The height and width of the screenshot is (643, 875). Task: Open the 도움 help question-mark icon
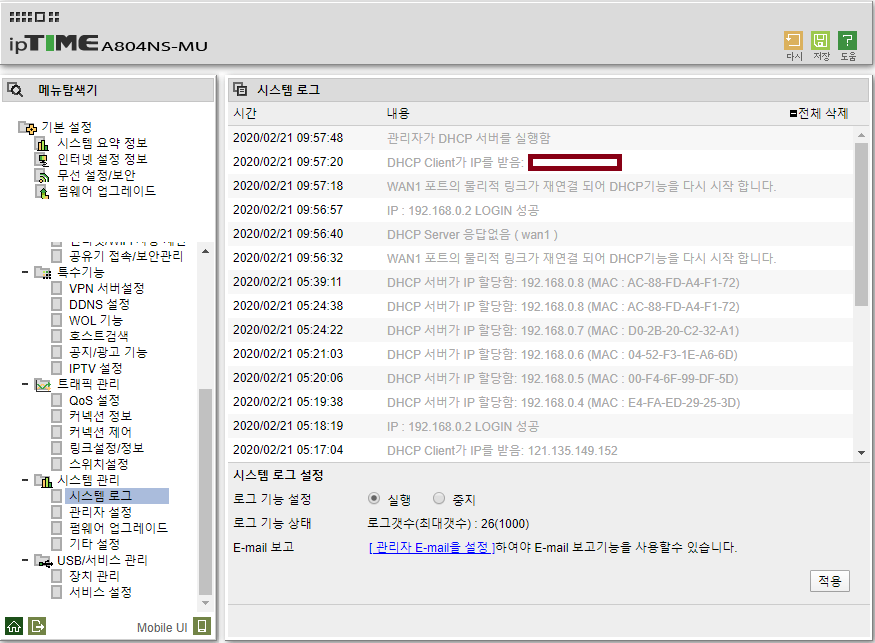847,41
